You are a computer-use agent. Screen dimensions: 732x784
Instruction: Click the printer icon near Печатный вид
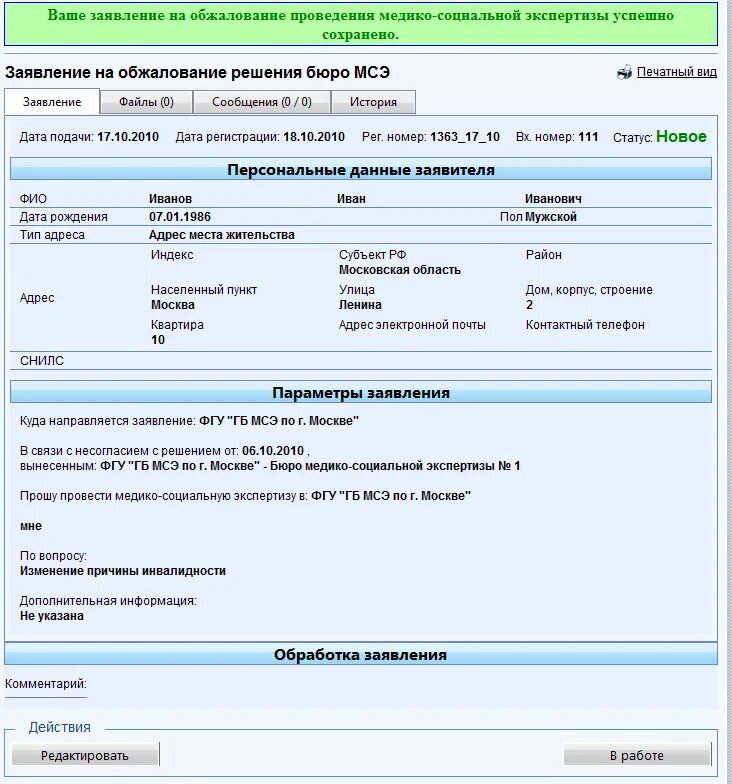point(624,72)
